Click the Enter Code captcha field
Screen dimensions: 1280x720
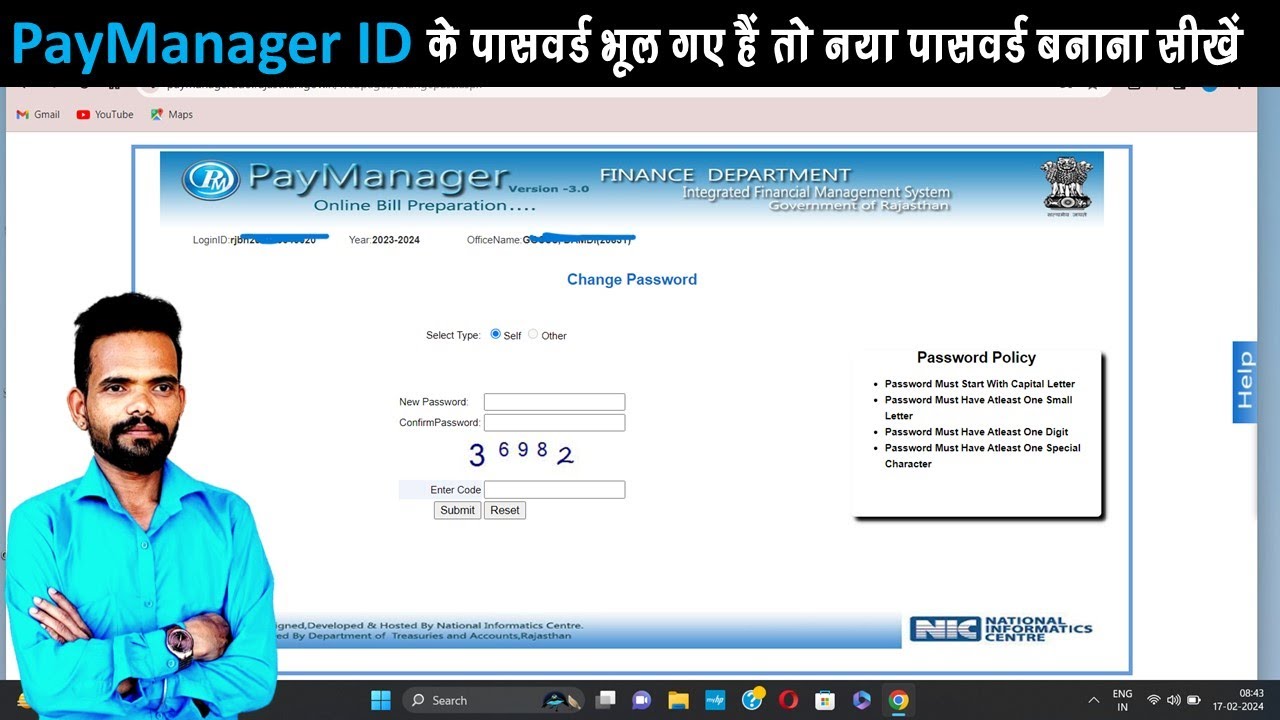point(555,490)
